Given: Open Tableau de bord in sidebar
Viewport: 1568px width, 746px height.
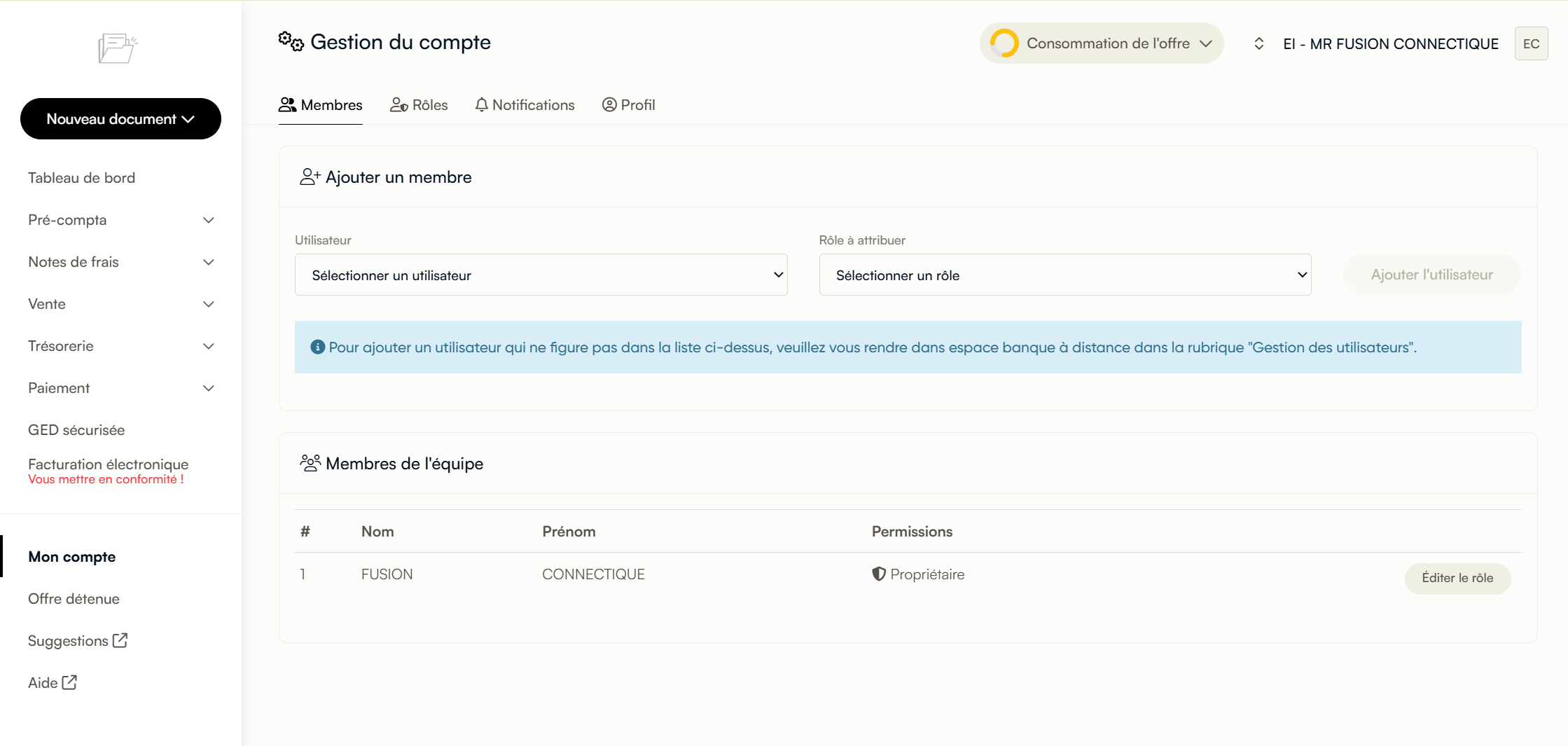Looking at the screenshot, I should (x=81, y=178).
